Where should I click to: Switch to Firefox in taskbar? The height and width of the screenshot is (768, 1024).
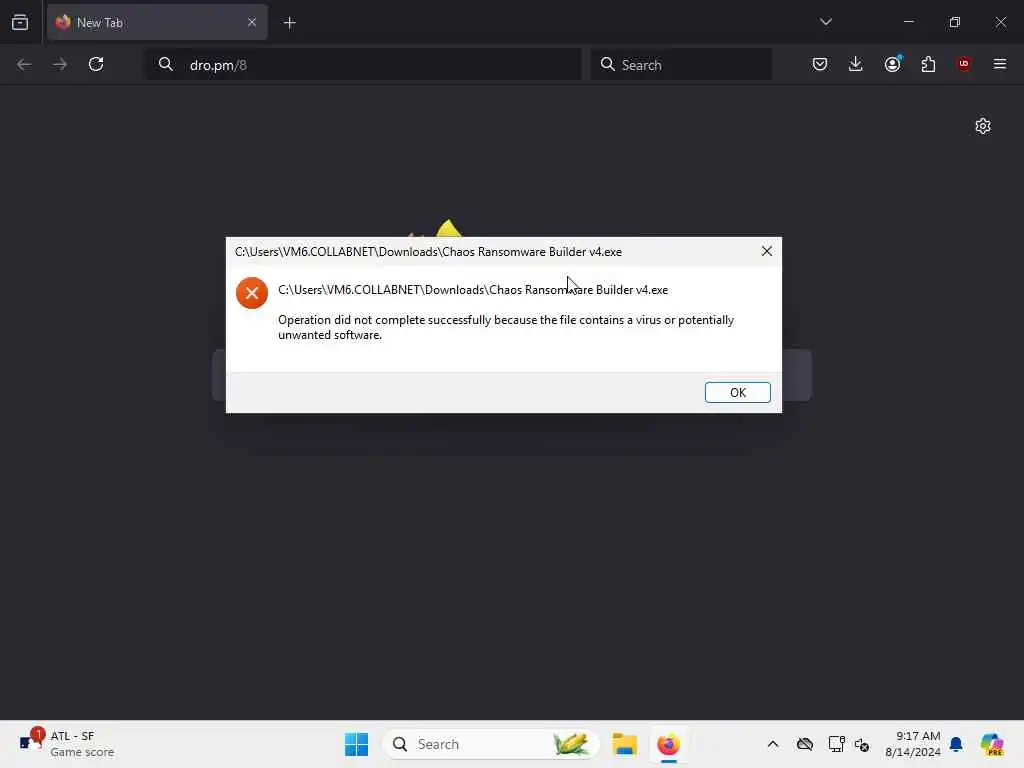pos(668,744)
